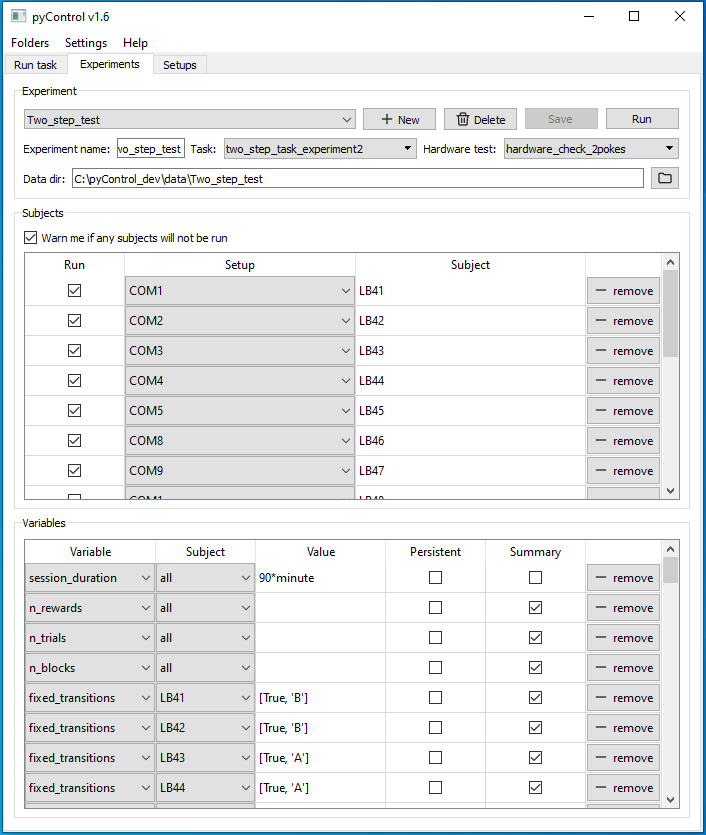Remove subject LB43 row
The width and height of the screenshot is (706, 835).
(x=623, y=350)
